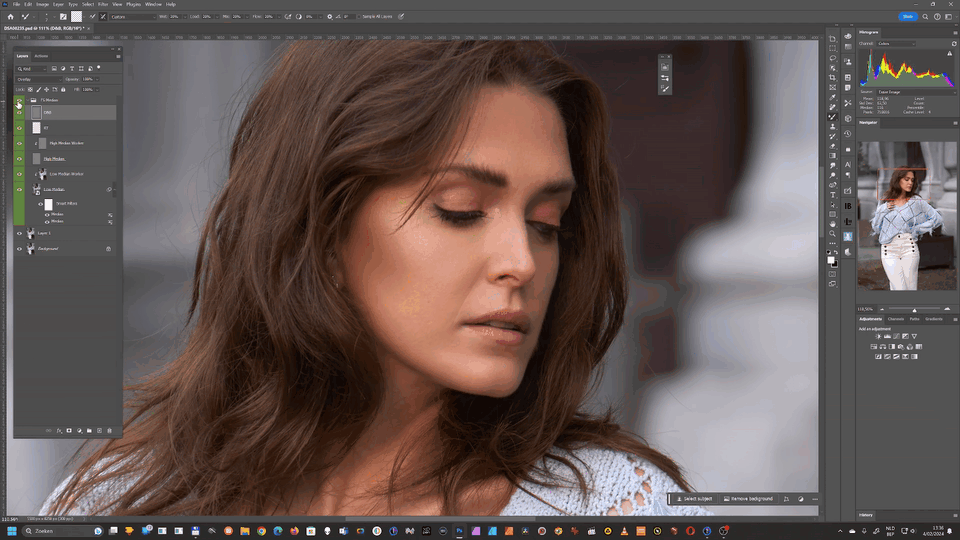Delete layer using trash icon
960x540 pixels.
110,430
